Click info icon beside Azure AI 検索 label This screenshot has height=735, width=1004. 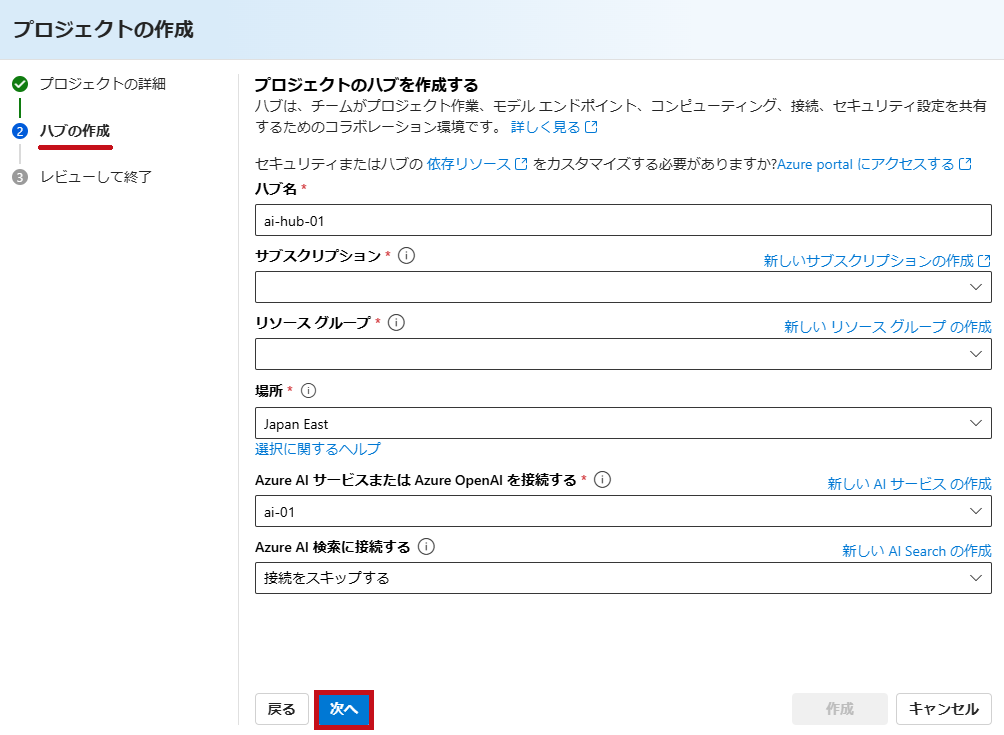click(426, 546)
